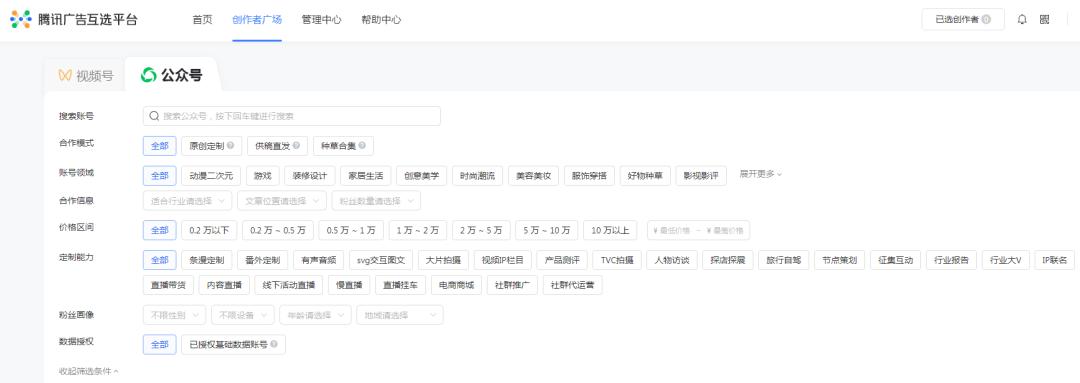Open the 文章位置请选择 dropdown
Image resolution: width=1080 pixels, height=383 pixels.
click(281, 200)
